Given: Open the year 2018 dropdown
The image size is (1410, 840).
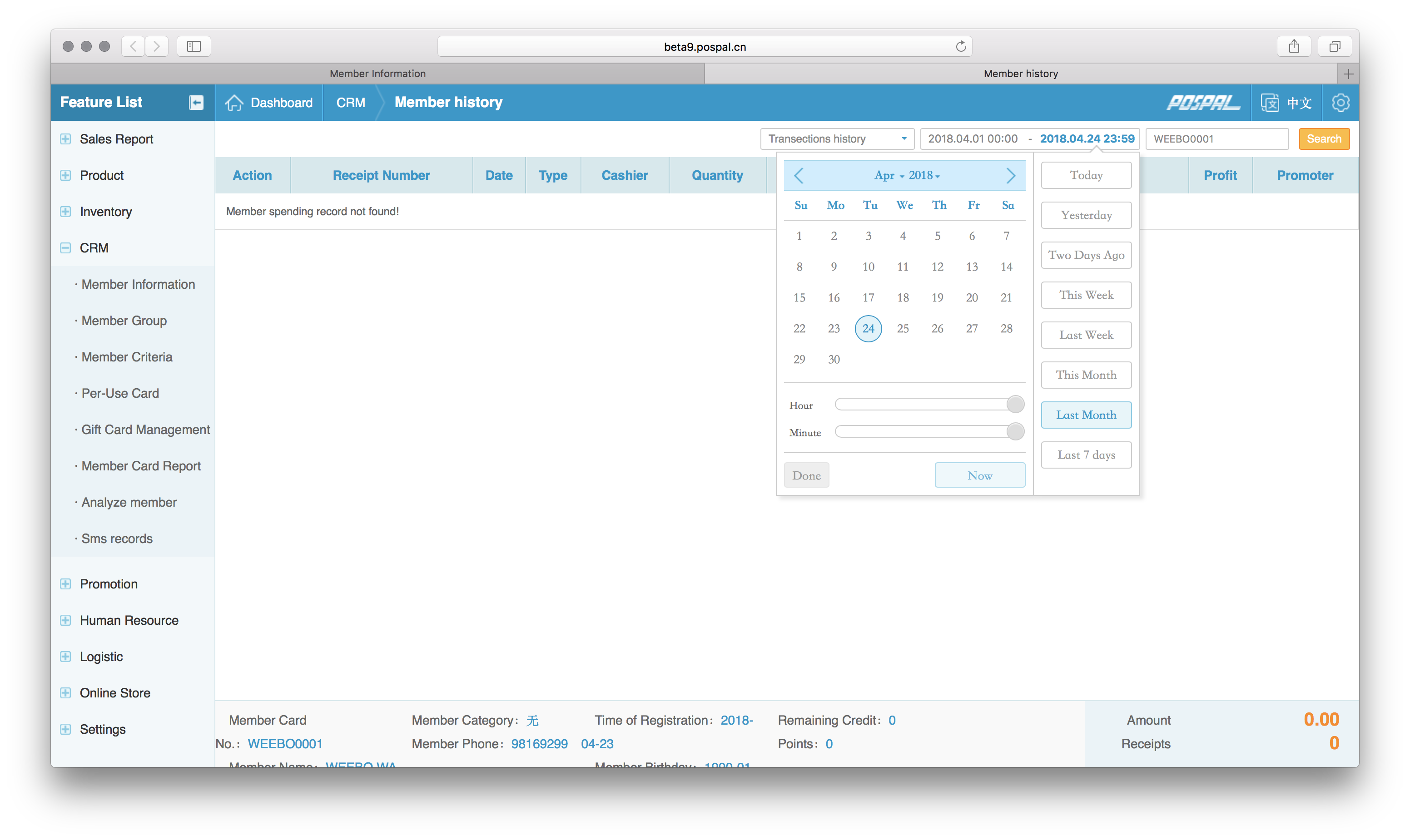Looking at the screenshot, I should click(x=924, y=175).
